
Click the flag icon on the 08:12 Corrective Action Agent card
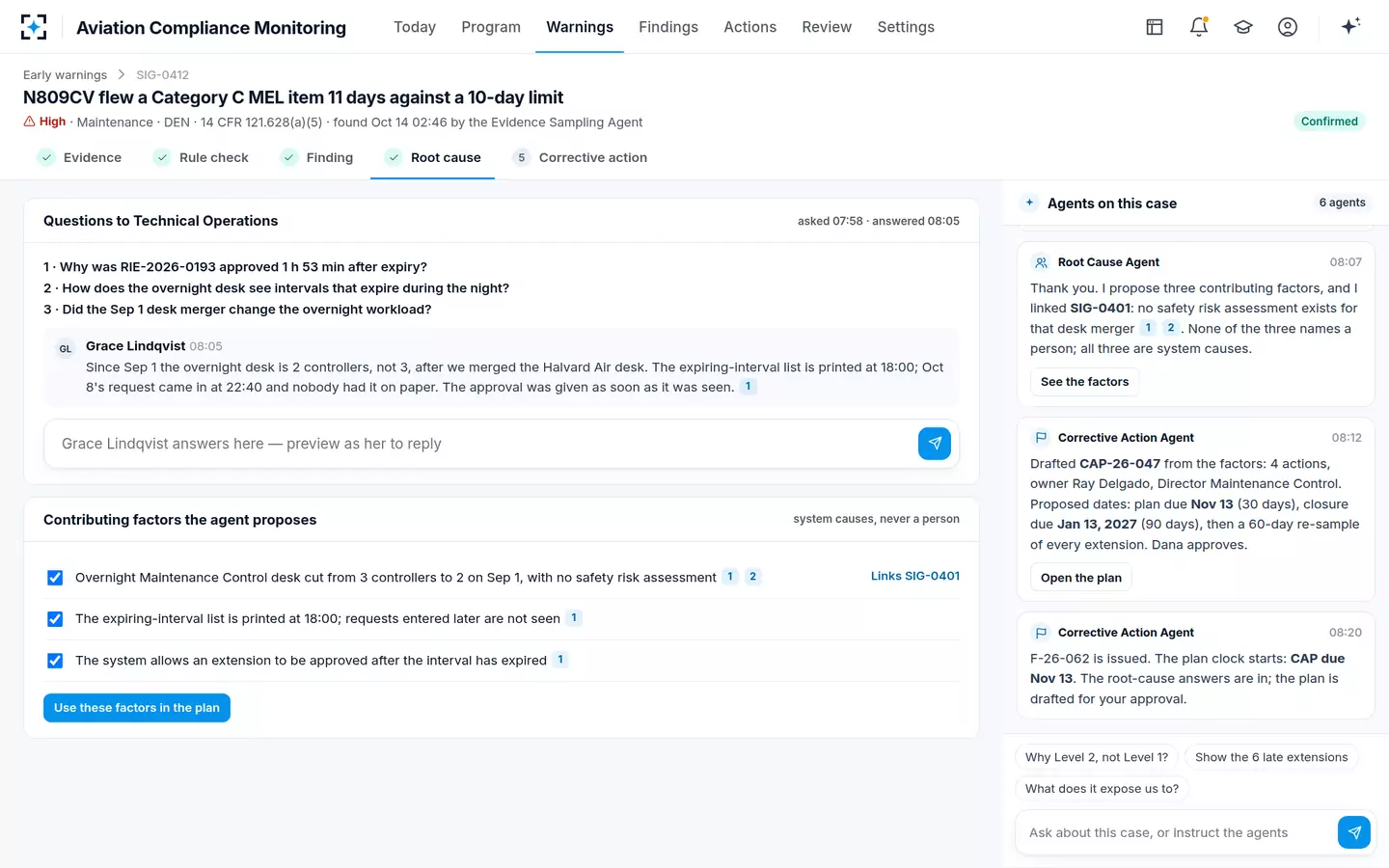pos(1041,438)
